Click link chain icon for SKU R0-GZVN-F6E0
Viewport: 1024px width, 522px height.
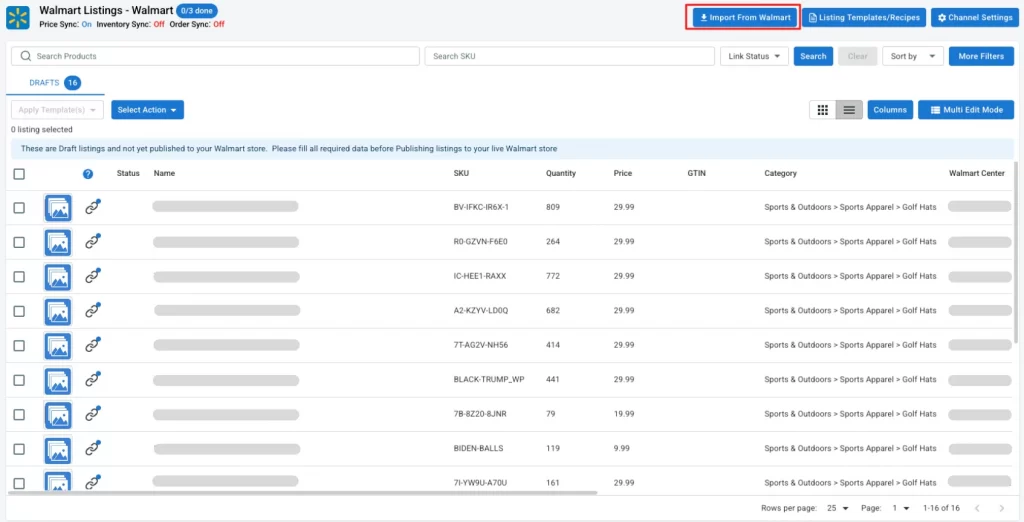click(x=93, y=242)
